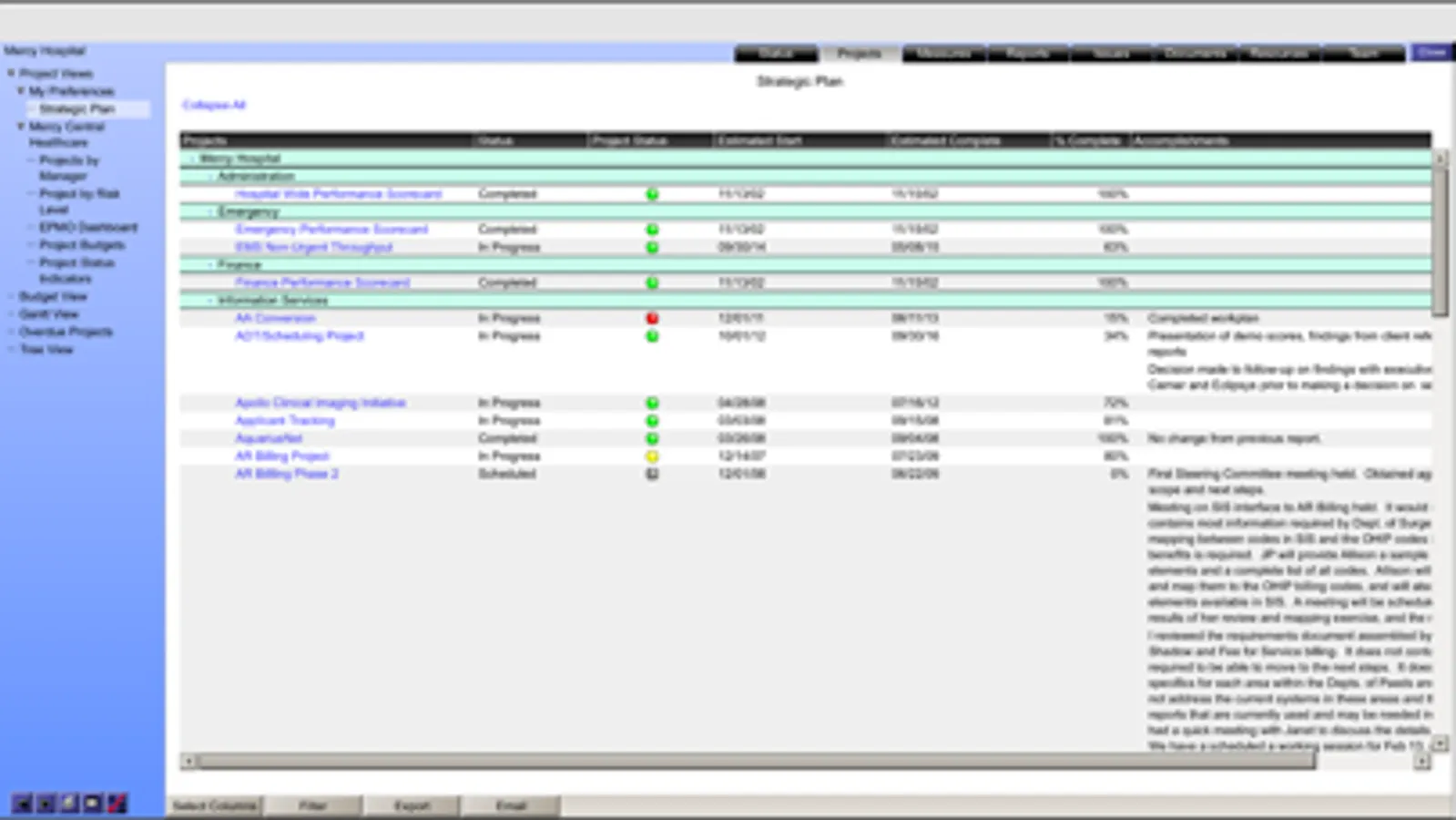Open Gantt View in the sidebar

click(x=49, y=314)
